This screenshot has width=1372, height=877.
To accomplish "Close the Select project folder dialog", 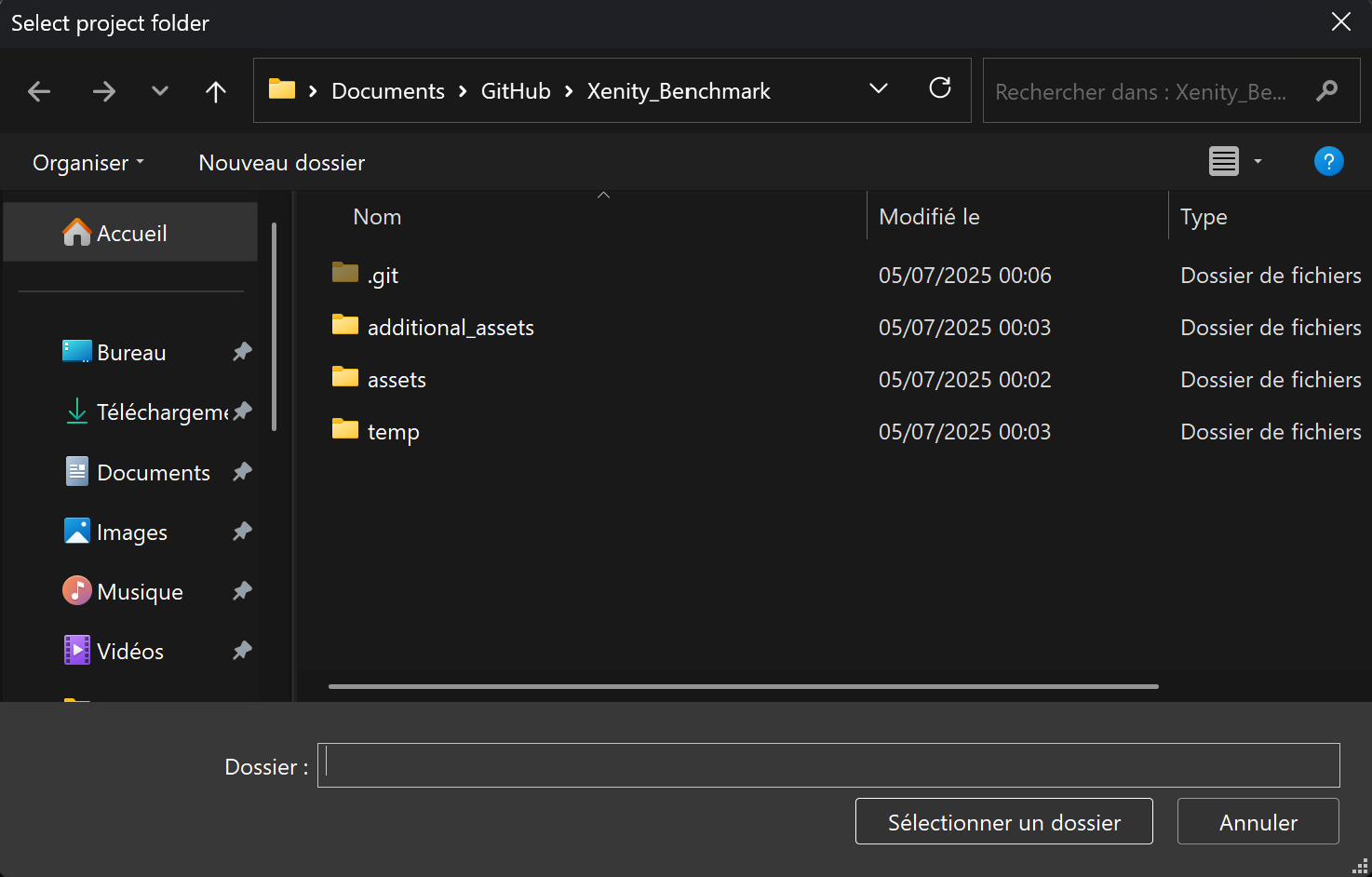I will 1340,21.
